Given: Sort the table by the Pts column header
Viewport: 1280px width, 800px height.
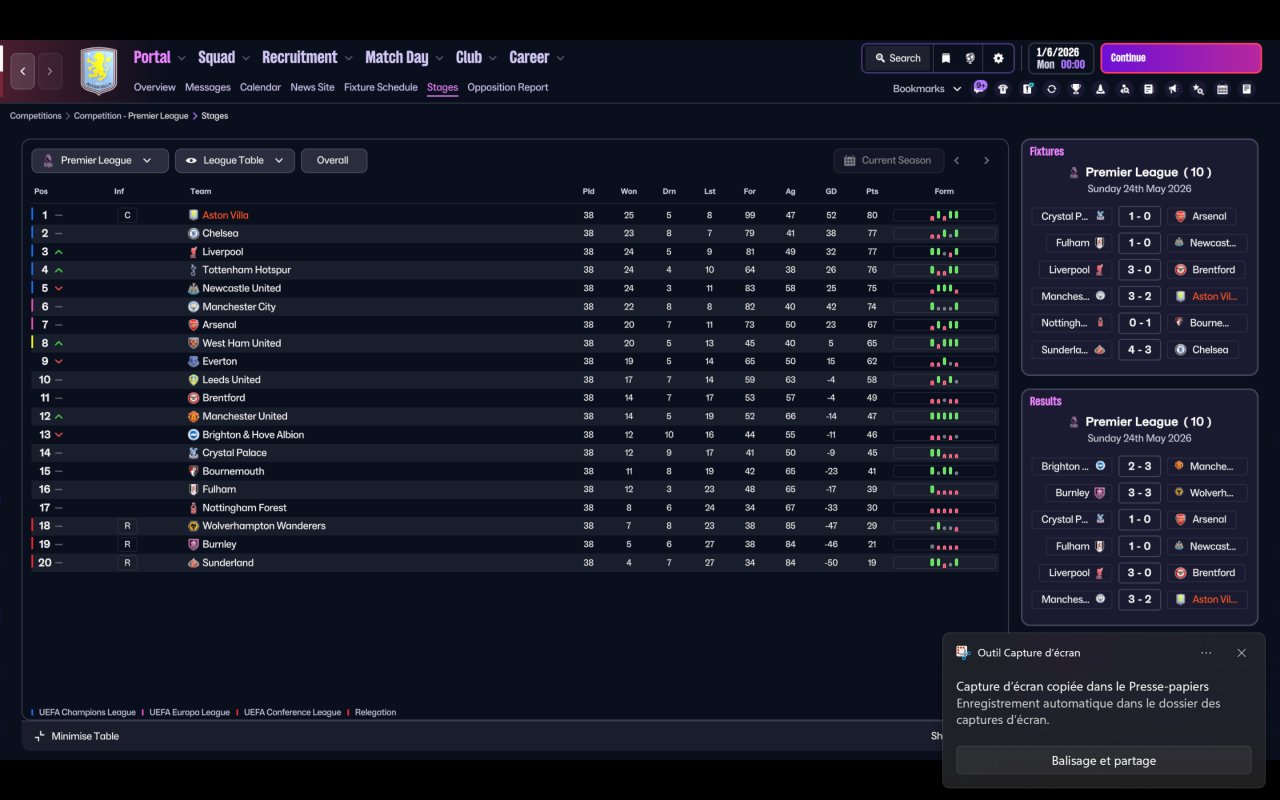Looking at the screenshot, I should tap(872, 191).
